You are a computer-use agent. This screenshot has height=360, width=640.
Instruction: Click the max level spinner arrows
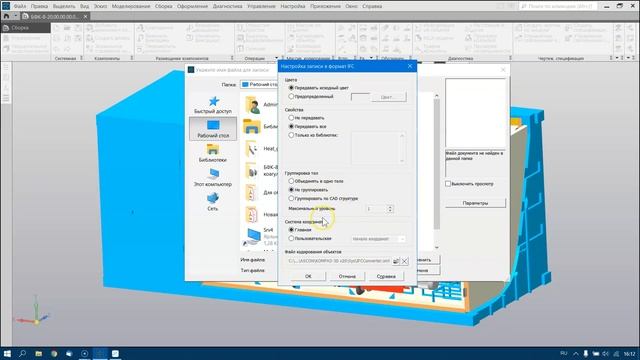390,209
